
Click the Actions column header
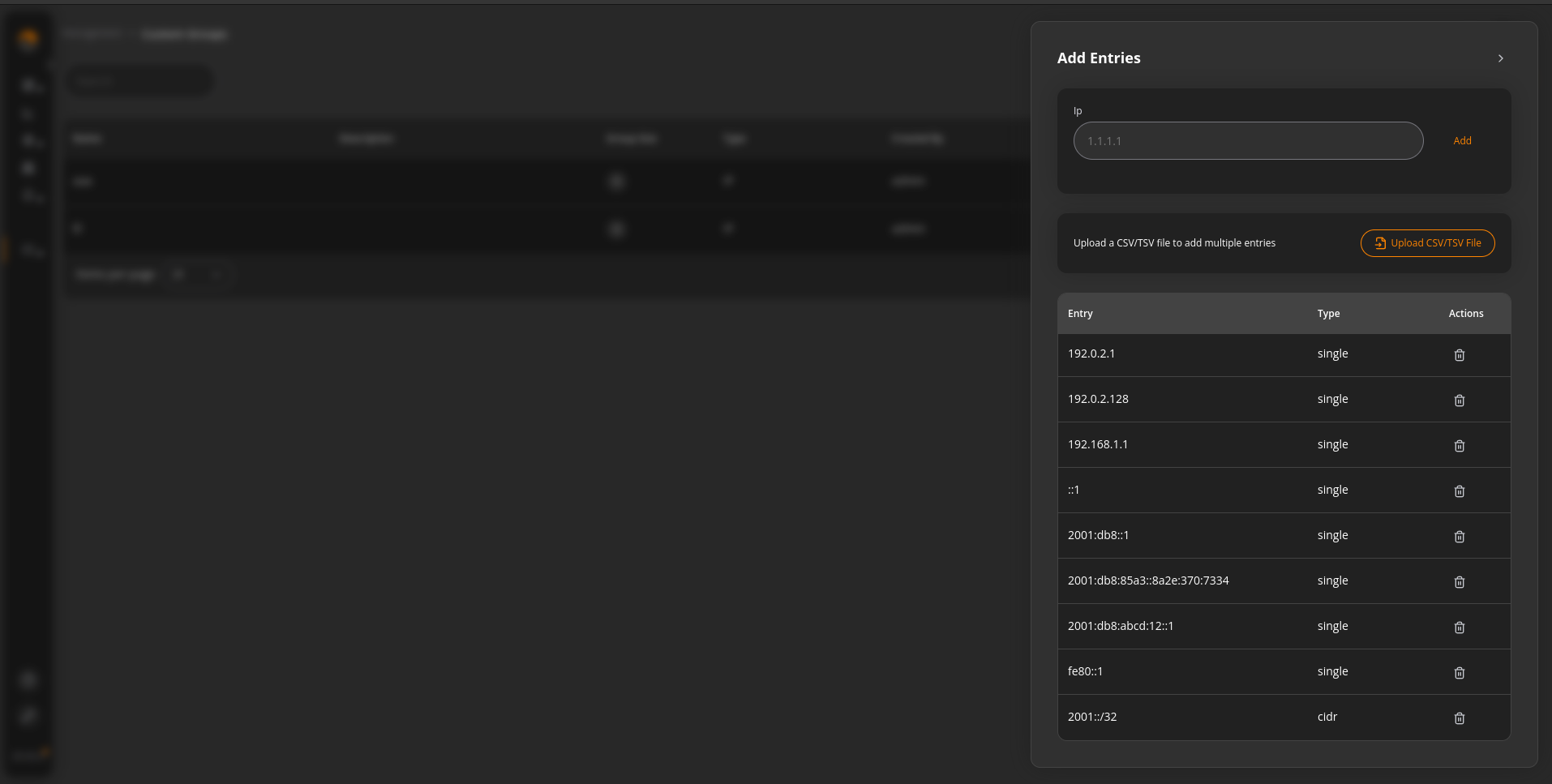click(1465, 314)
